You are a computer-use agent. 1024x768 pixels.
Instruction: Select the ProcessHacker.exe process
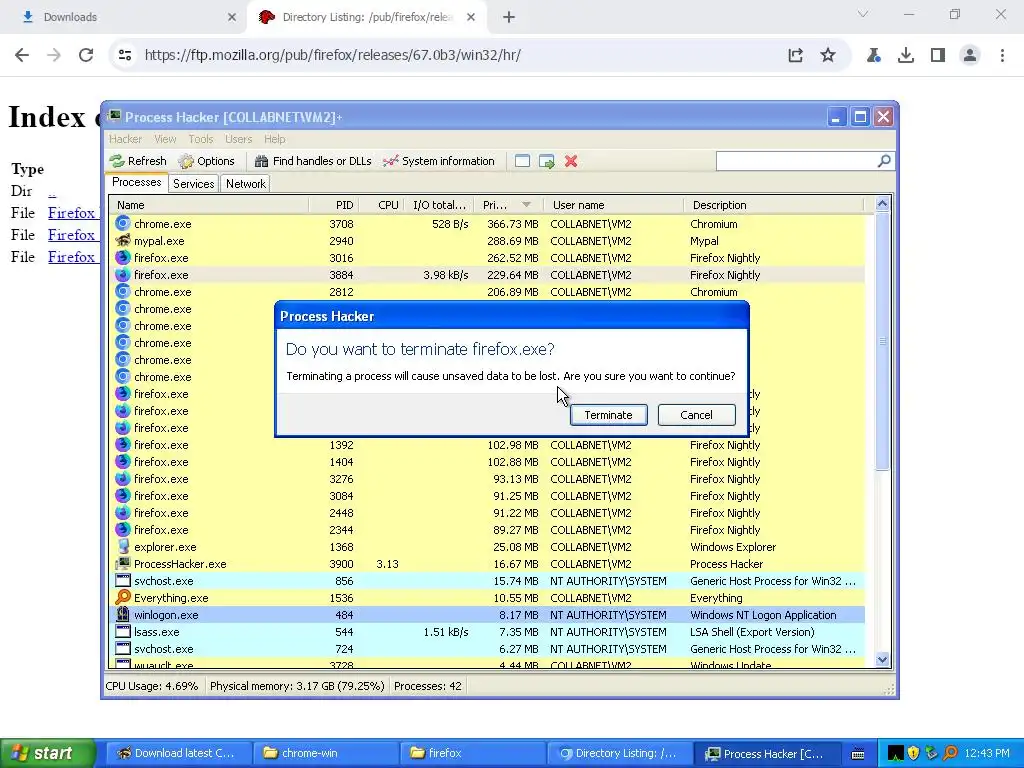[487, 564]
